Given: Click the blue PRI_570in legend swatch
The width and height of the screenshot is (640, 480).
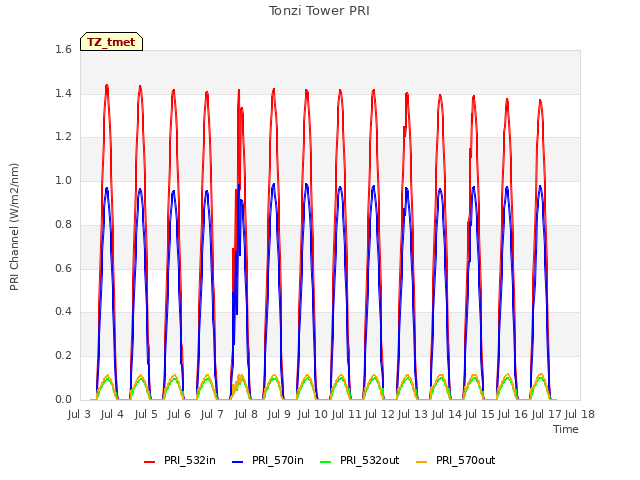Looking at the screenshot, I should click(238, 462).
